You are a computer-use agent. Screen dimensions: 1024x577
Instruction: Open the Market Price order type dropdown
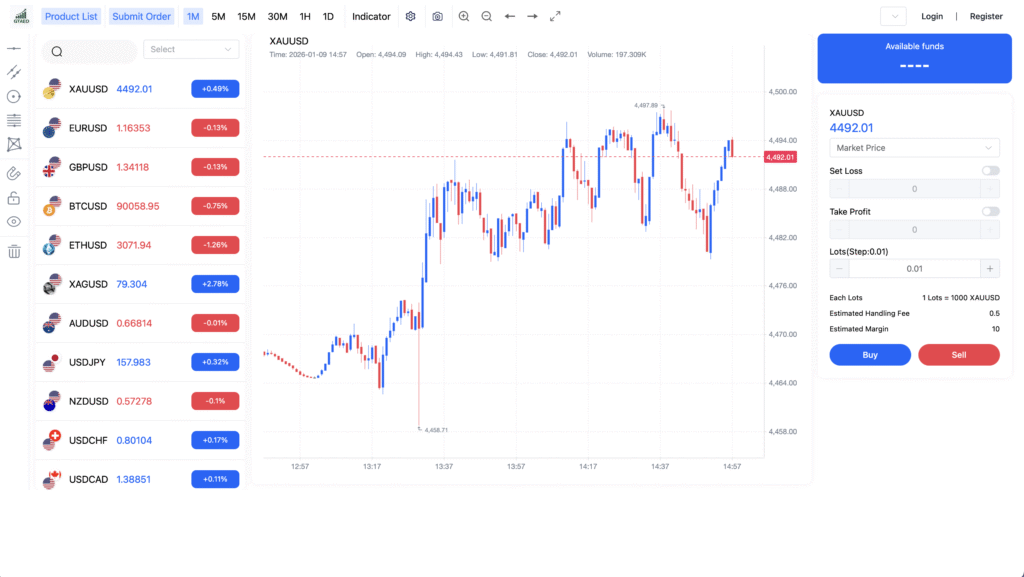[x=914, y=148]
